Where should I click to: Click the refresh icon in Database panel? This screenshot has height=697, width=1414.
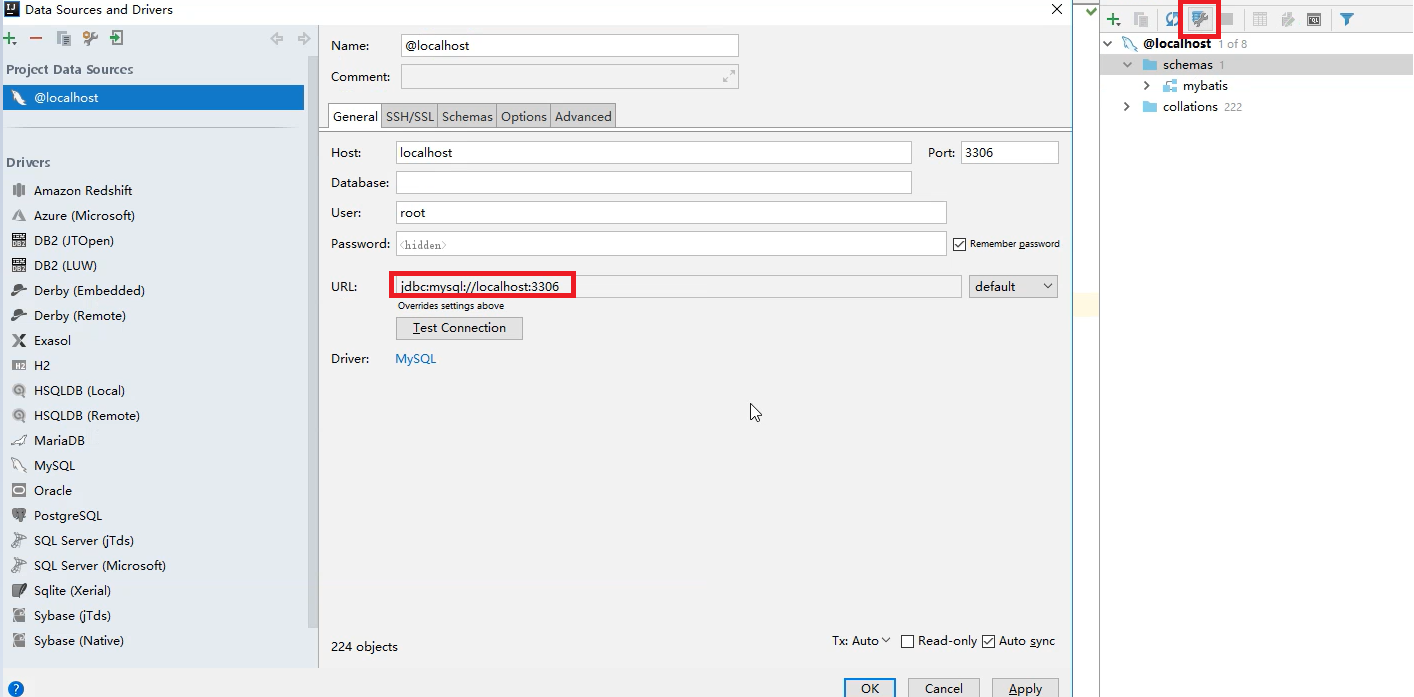[x=1172, y=19]
